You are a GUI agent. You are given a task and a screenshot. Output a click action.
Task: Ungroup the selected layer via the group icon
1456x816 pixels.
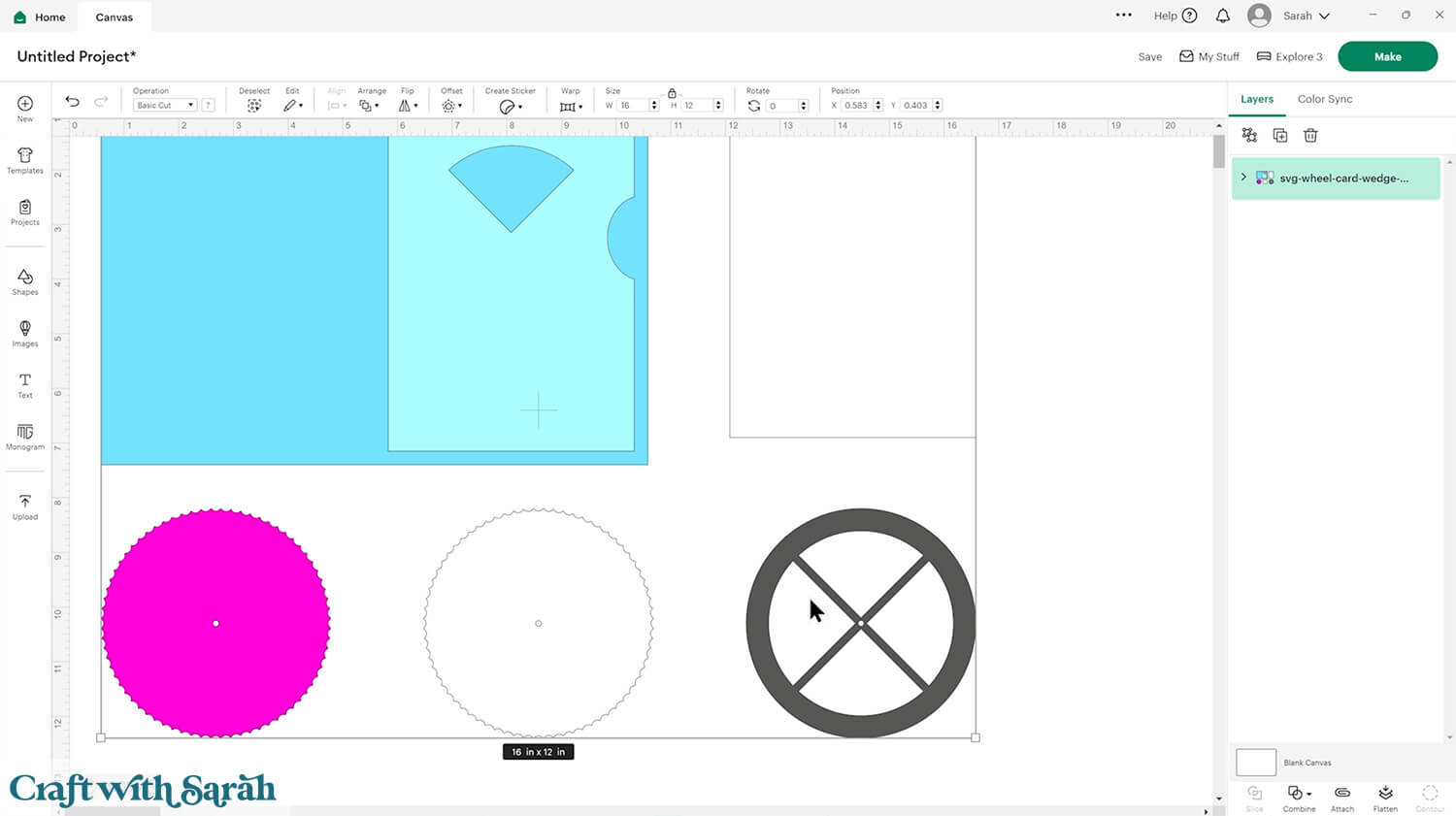tap(1249, 136)
